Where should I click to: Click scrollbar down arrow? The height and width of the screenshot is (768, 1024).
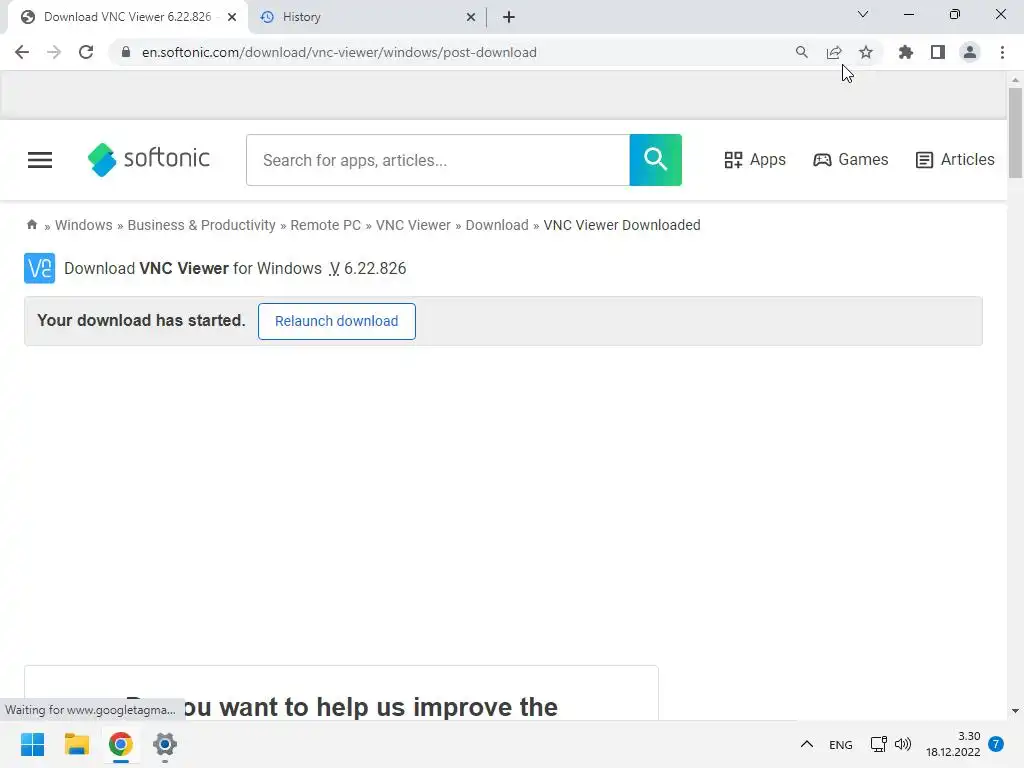coord(1015,711)
